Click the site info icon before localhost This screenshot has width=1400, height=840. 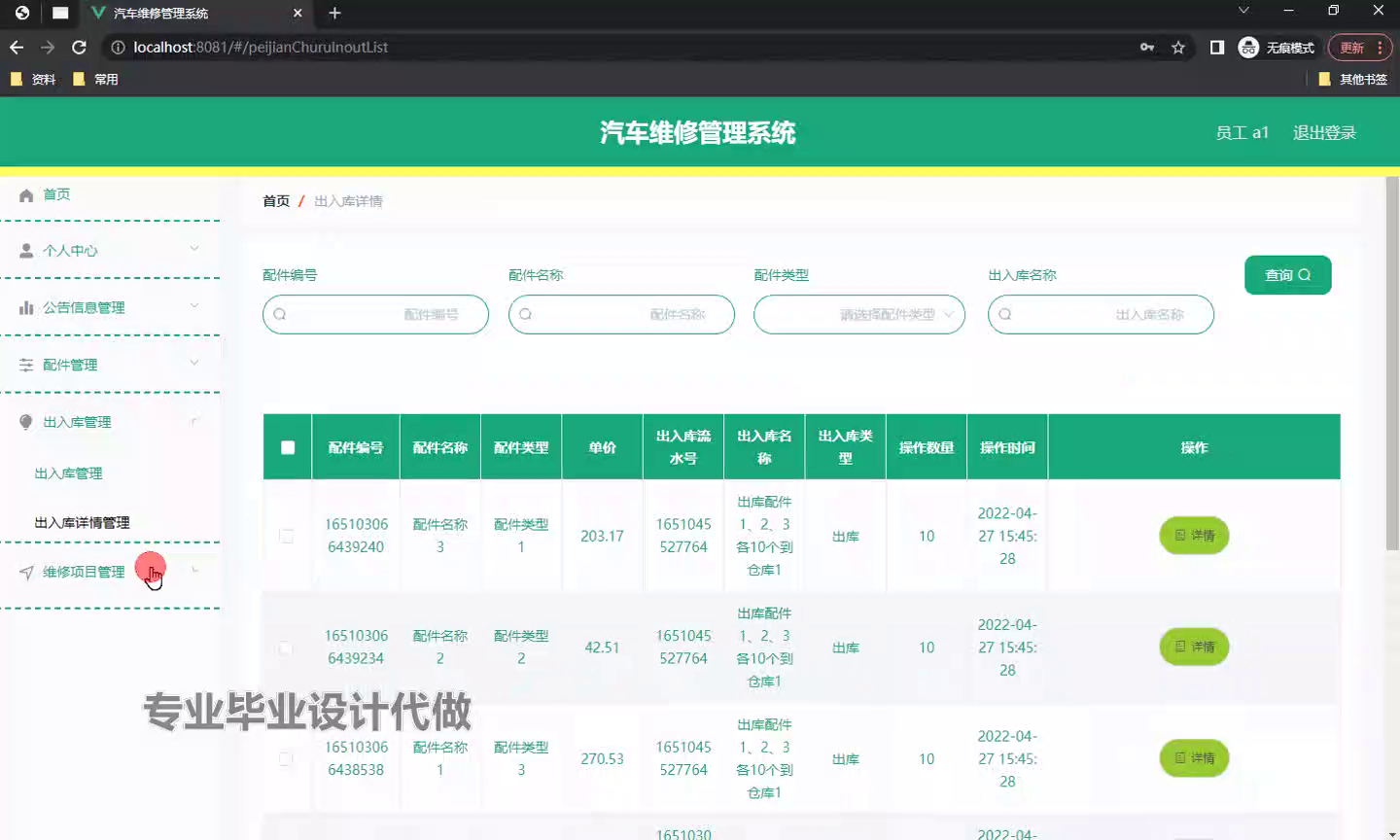118,47
